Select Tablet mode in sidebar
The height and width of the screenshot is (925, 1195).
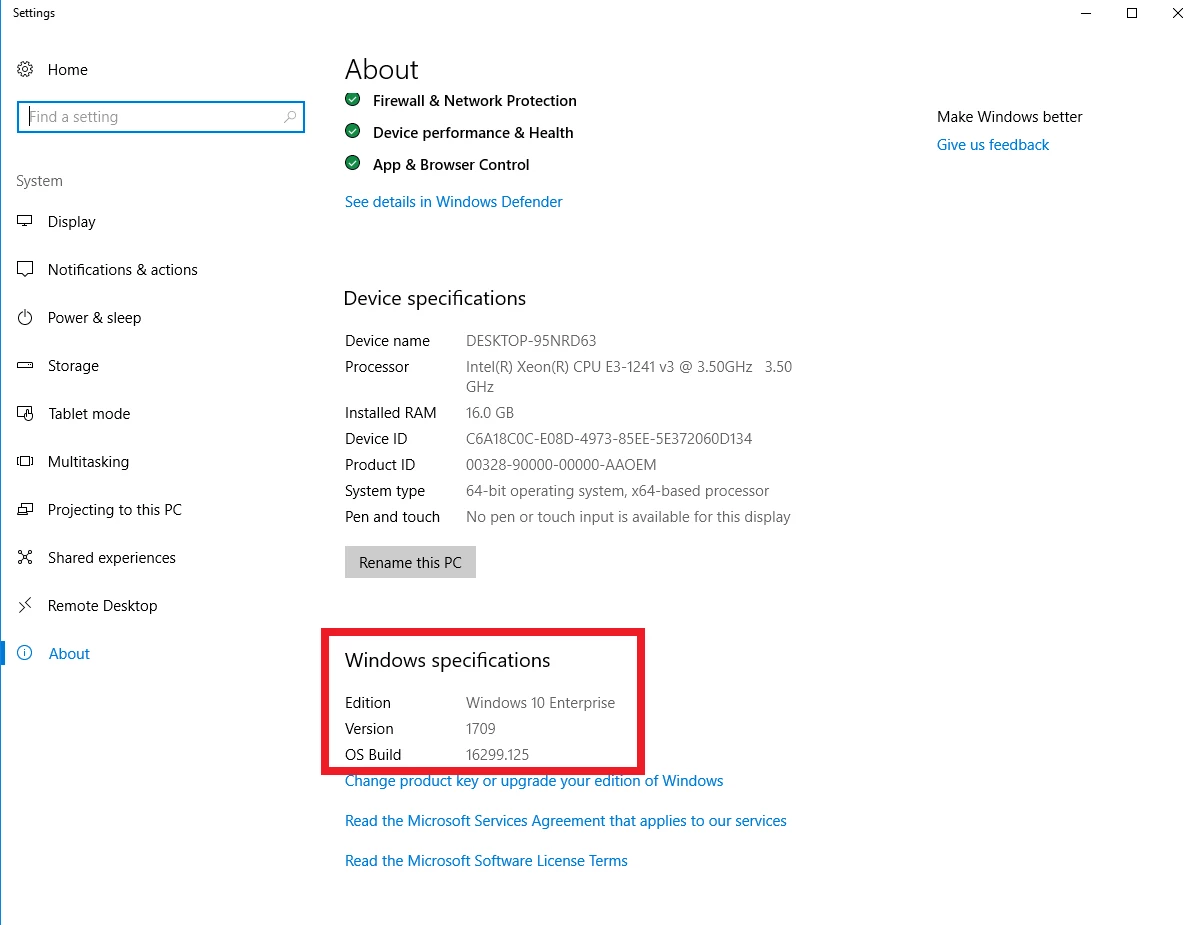pyautogui.click(x=89, y=414)
